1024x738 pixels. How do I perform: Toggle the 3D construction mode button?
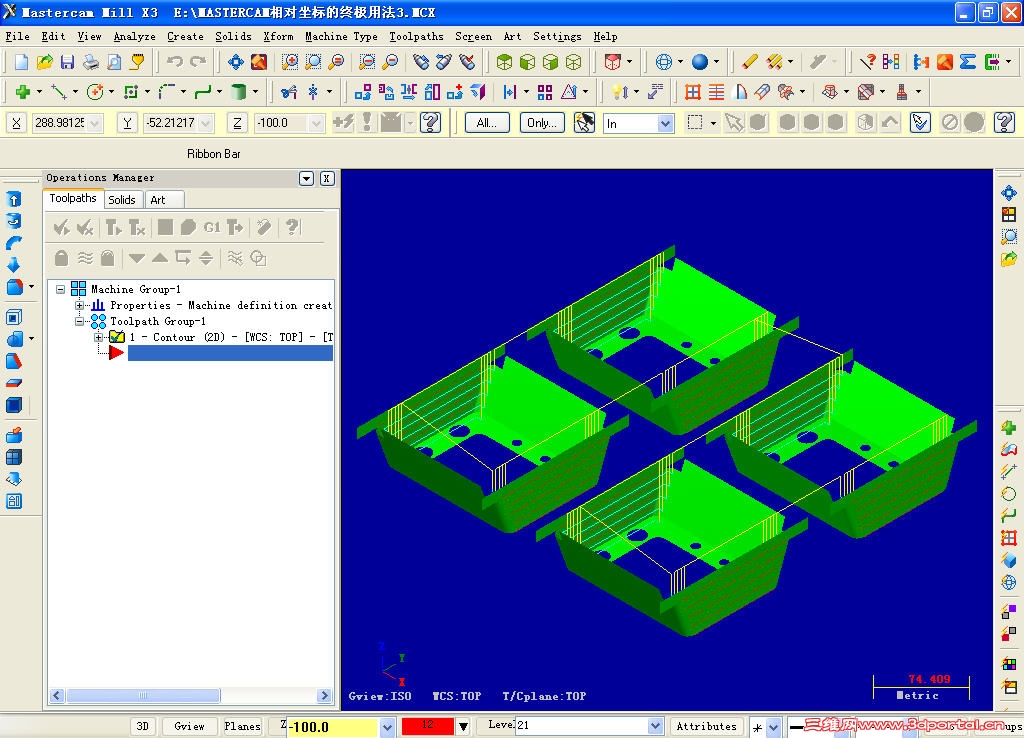tap(142, 726)
